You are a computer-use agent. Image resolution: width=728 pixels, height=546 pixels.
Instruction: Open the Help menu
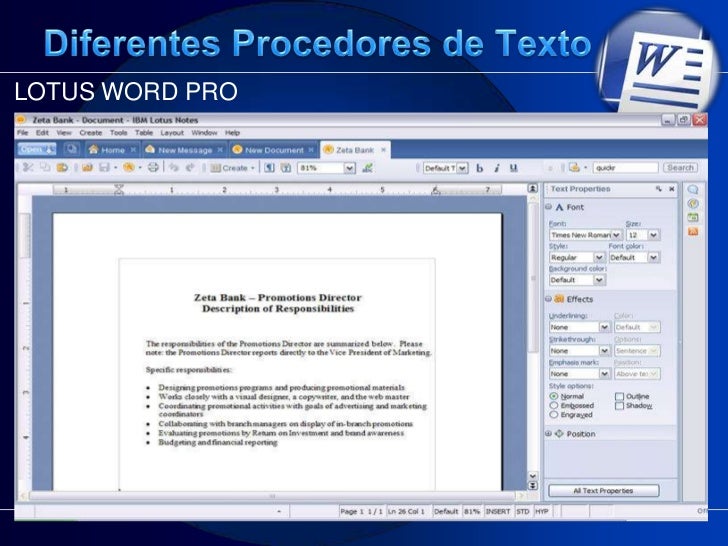coord(232,133)
